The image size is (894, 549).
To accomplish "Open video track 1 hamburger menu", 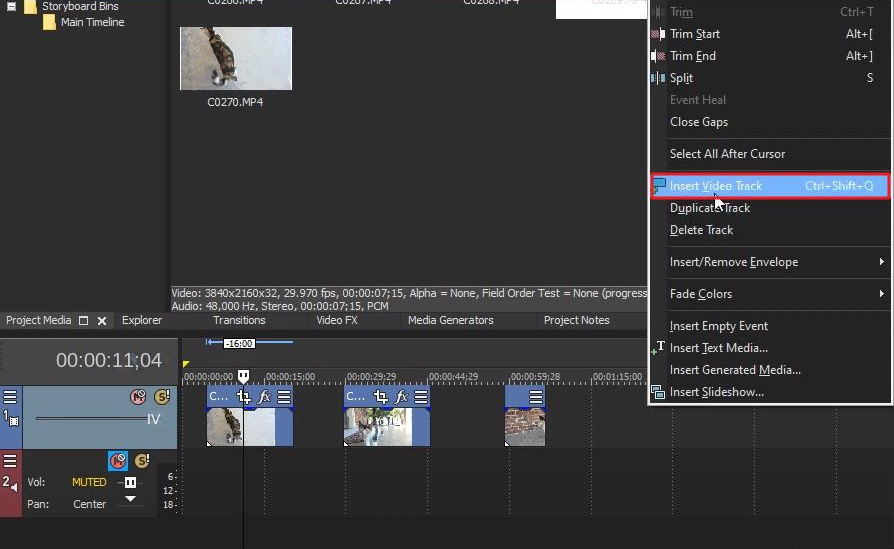I will click(10, 396).
